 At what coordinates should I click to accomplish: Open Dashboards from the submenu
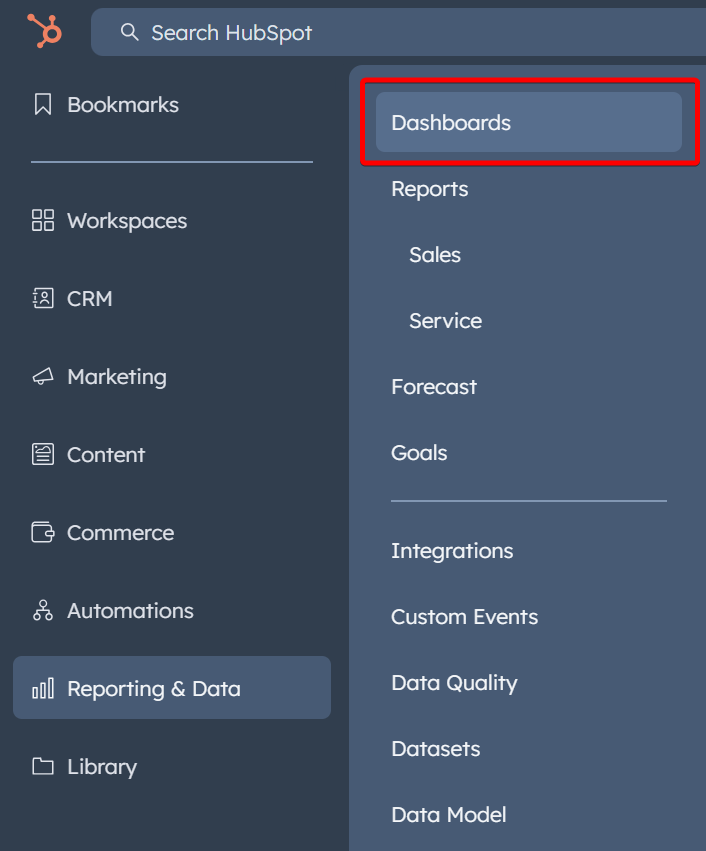(529, 122)
